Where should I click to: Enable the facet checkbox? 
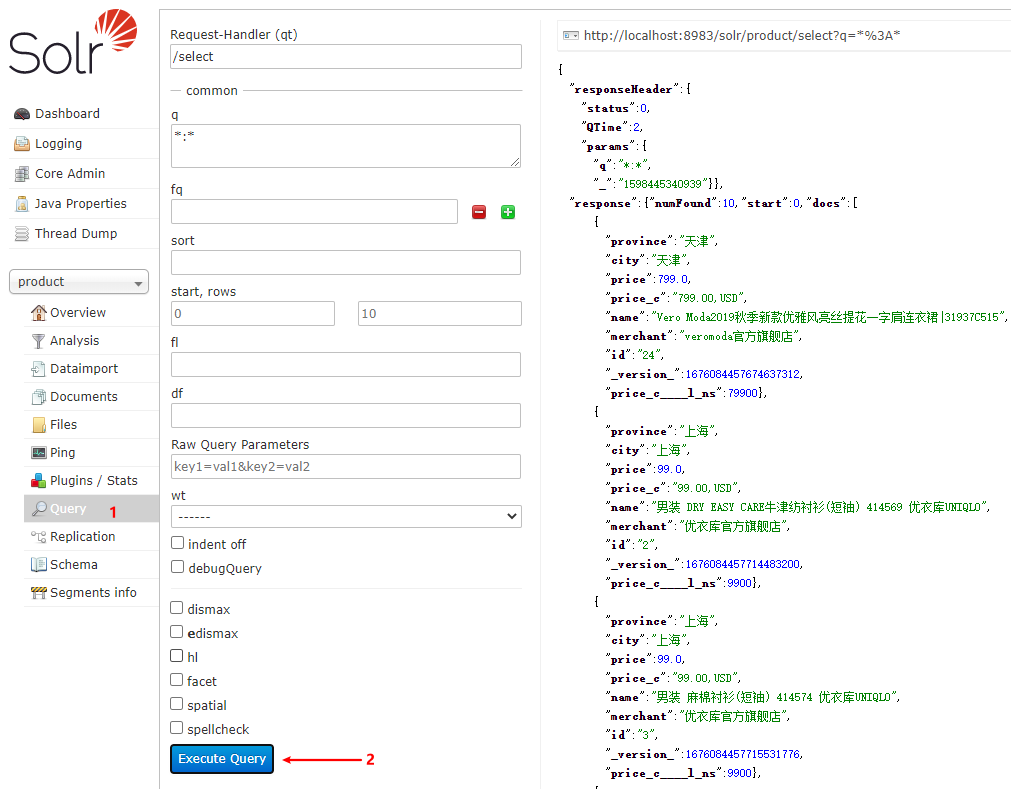click(x=177, y=680)
